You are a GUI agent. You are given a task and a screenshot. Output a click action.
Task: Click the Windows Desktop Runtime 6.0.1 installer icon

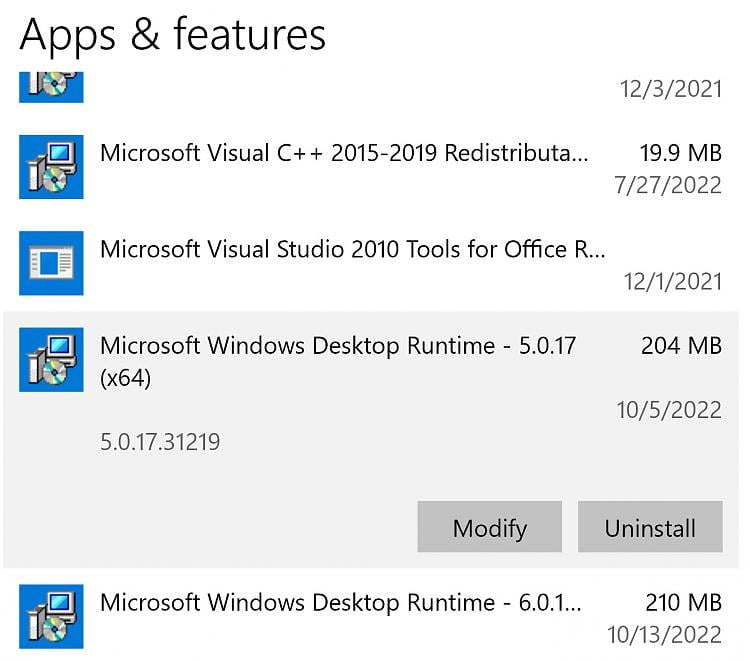(51, 616)
